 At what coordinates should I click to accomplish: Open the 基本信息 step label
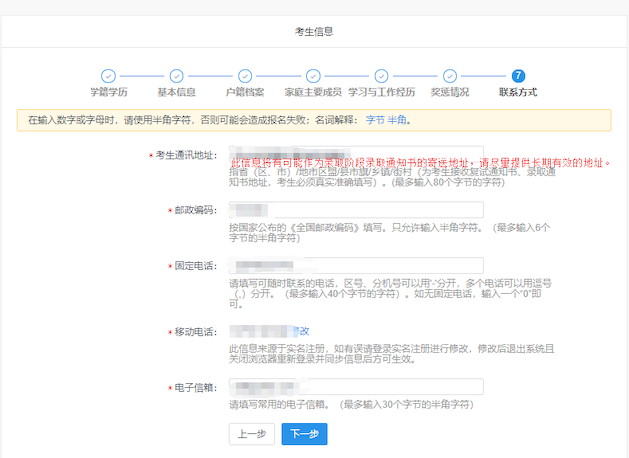pyautogui.click(x=176, y=92)
